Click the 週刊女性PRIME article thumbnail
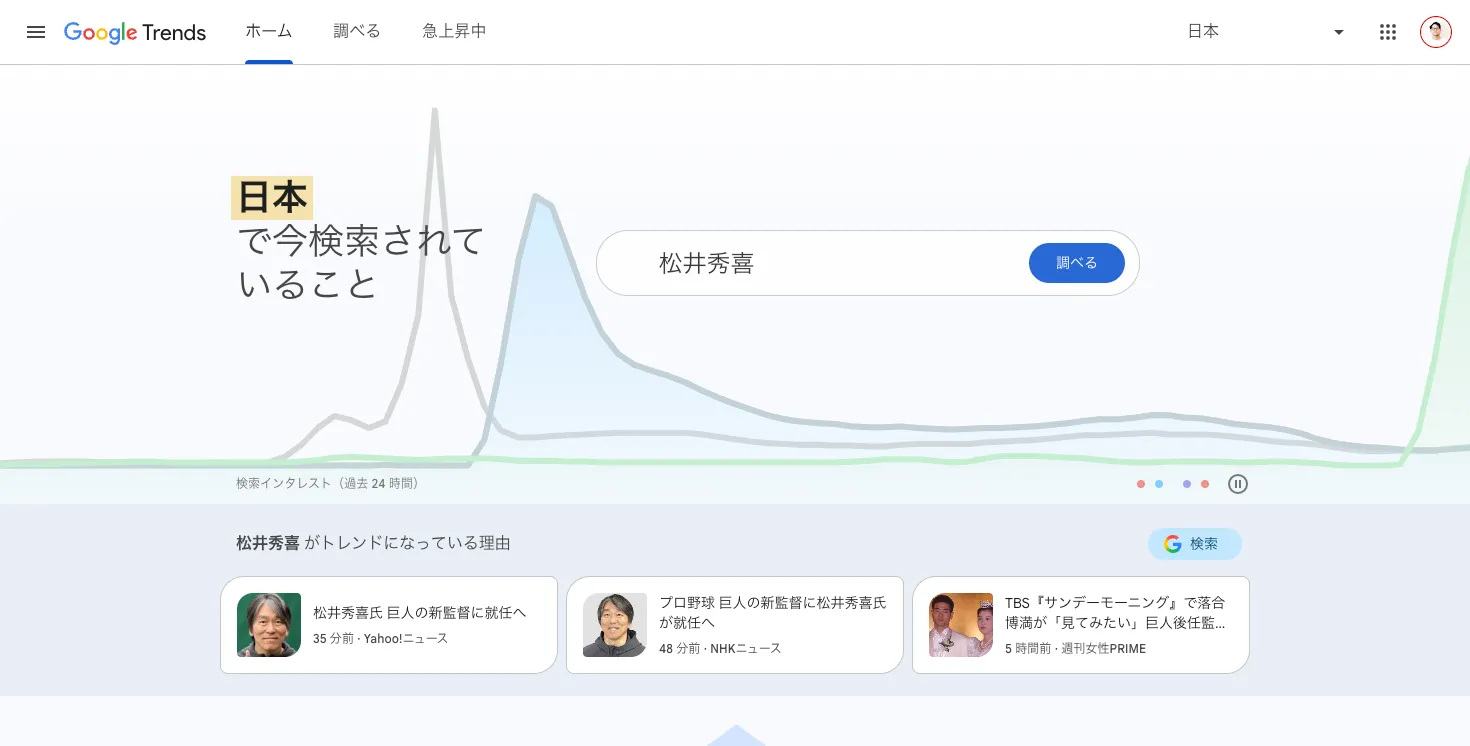 (961, 625)
